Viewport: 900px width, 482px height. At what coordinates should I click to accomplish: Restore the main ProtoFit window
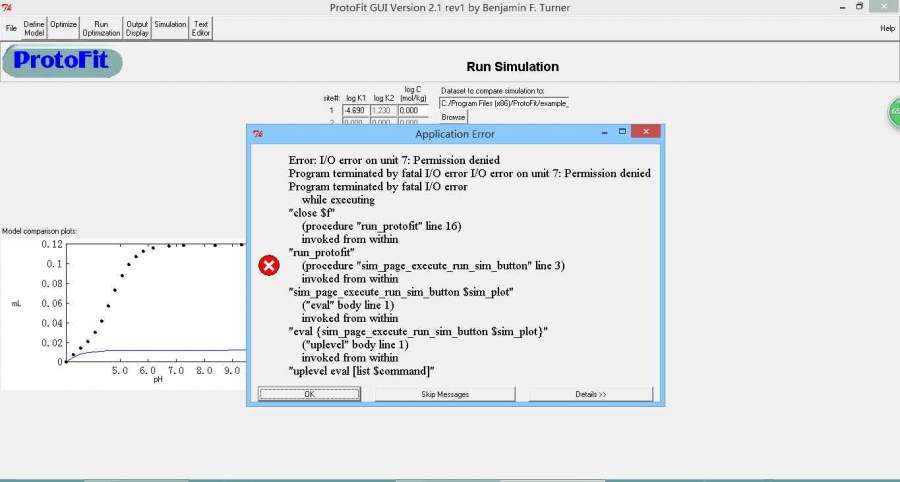[x=859, y=6]
